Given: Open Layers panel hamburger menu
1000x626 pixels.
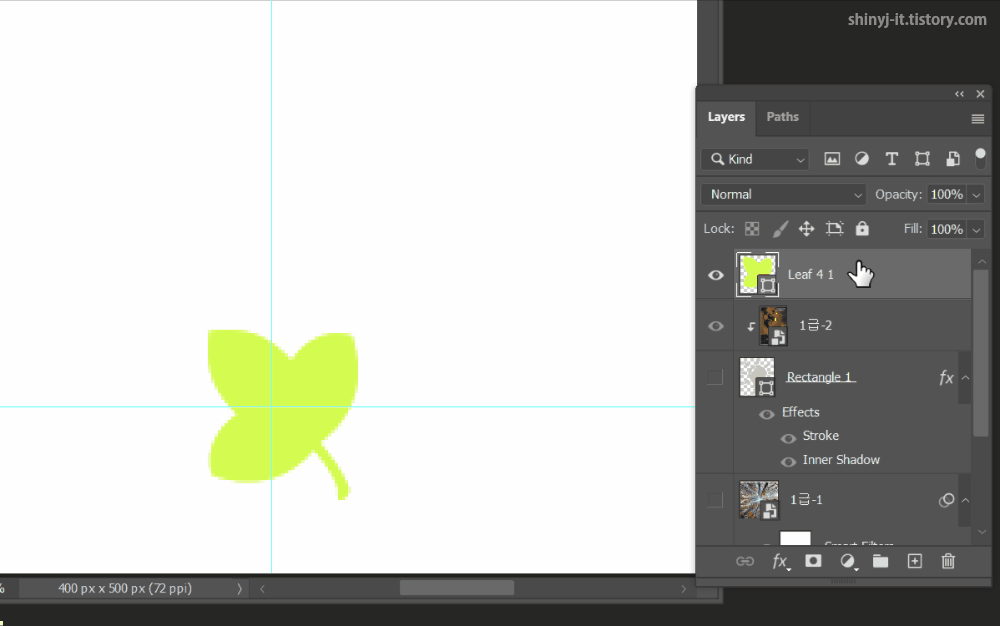Looking at the screenshot, I should [x=978, y=119].
